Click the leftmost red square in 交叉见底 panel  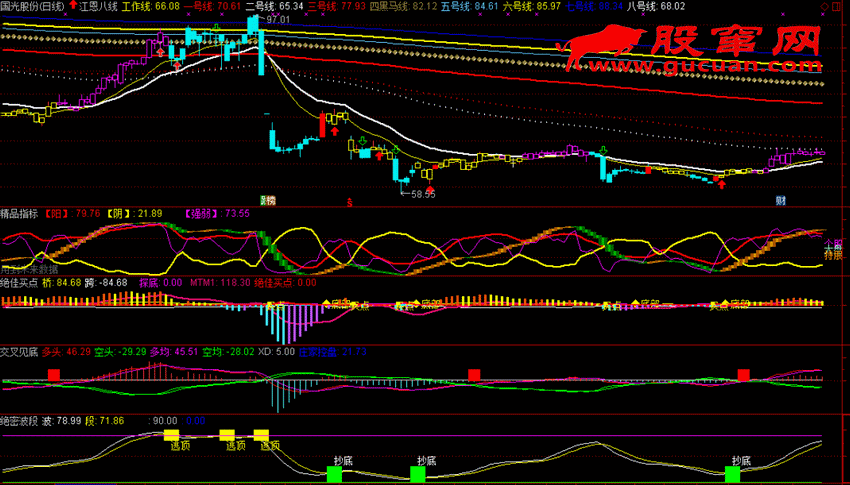pyautogui.click(x=54, y=375)
